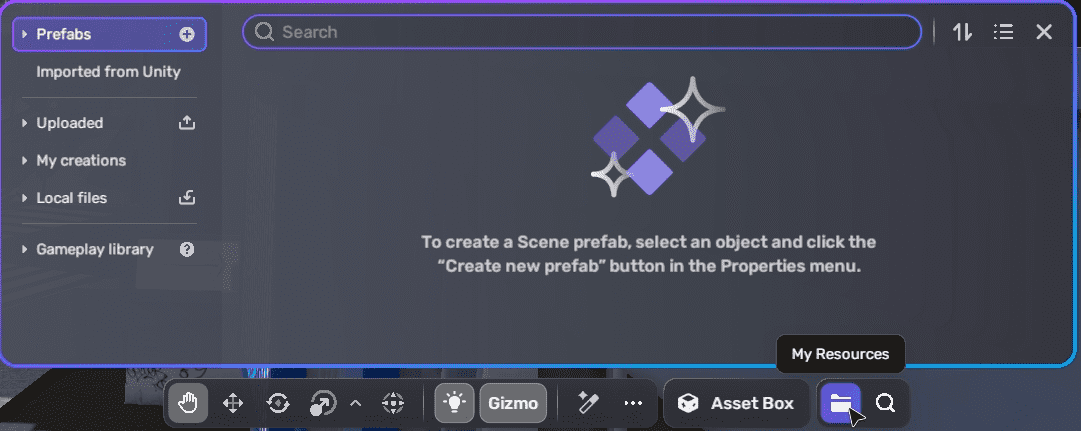Viewport: 1081px width, 431px height.
Task: Select the Hand pan tool
Action: (x=187, y=403)
